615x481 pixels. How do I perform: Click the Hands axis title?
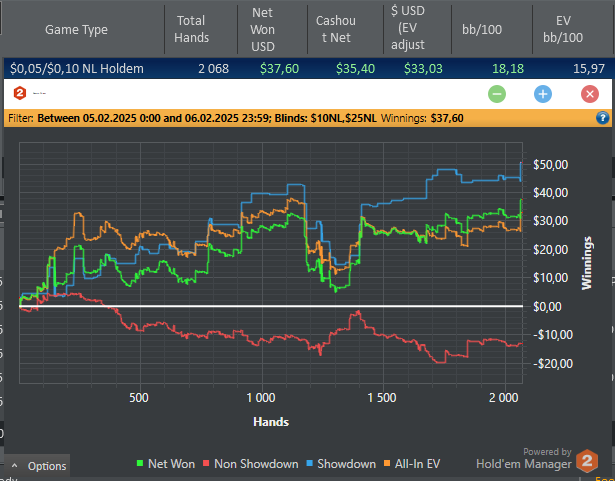tap(271, 422)
